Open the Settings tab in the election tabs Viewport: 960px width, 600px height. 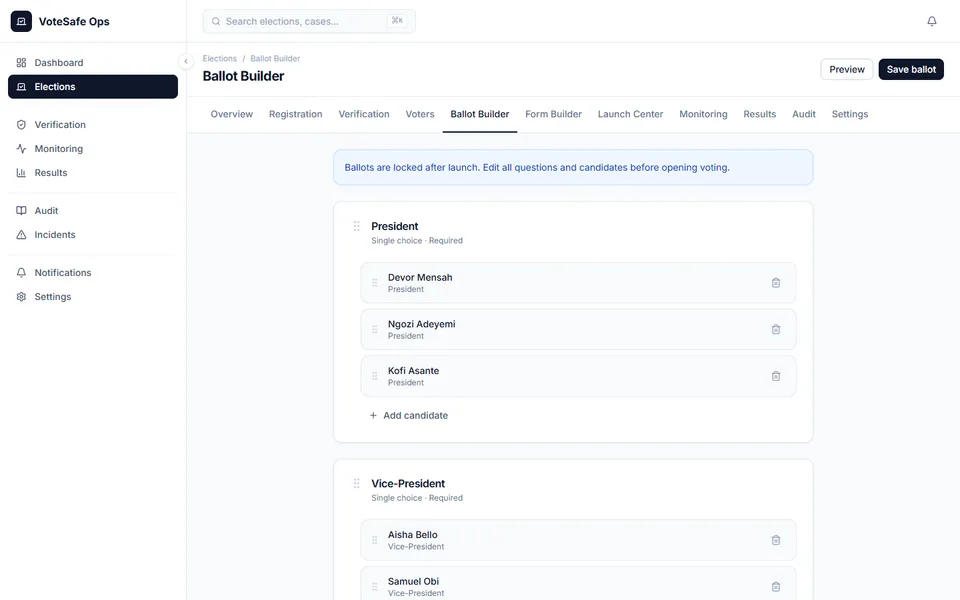pyautogui.click(x=849, y=114)
